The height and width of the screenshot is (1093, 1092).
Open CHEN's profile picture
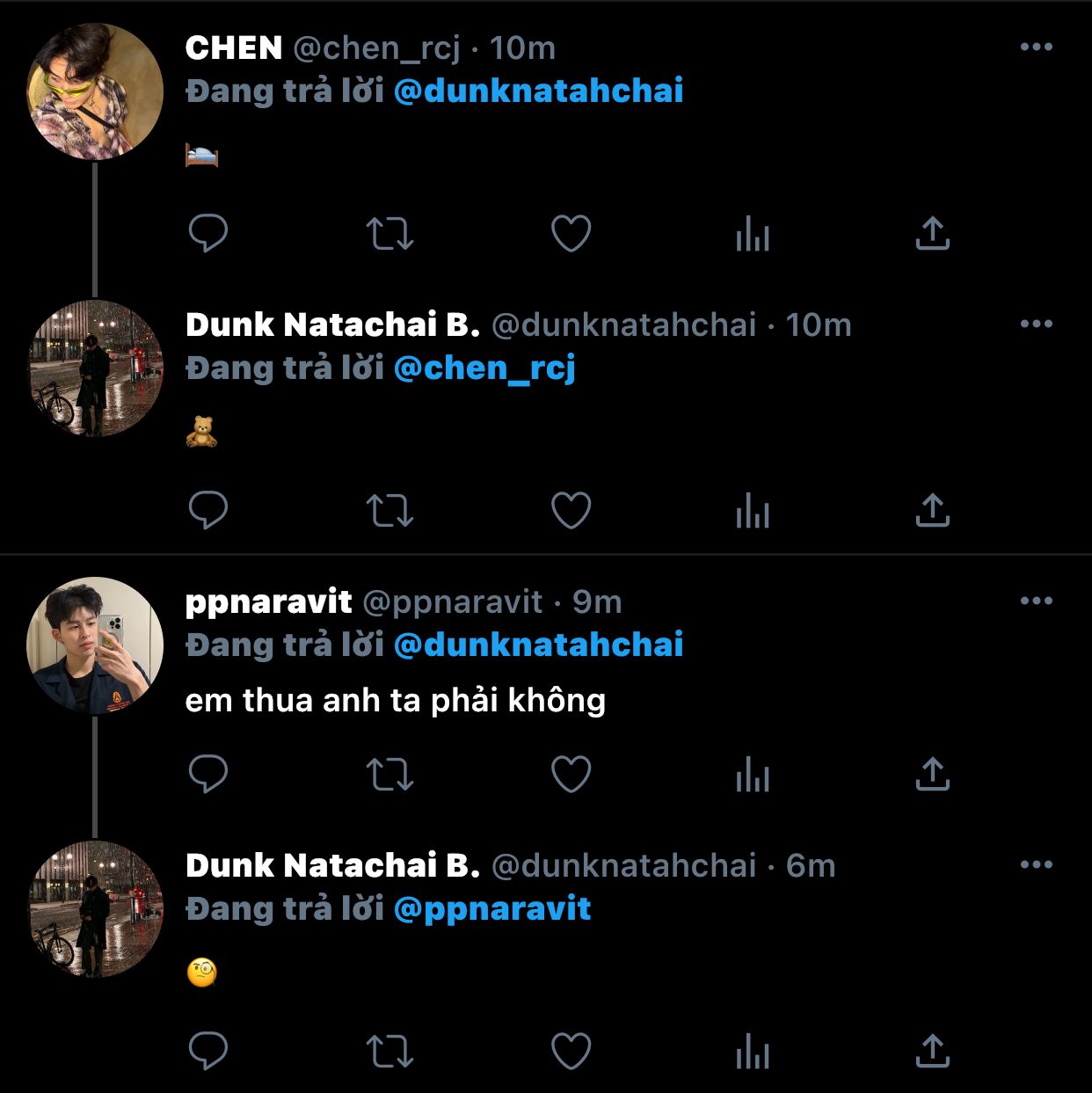[95, 92]
